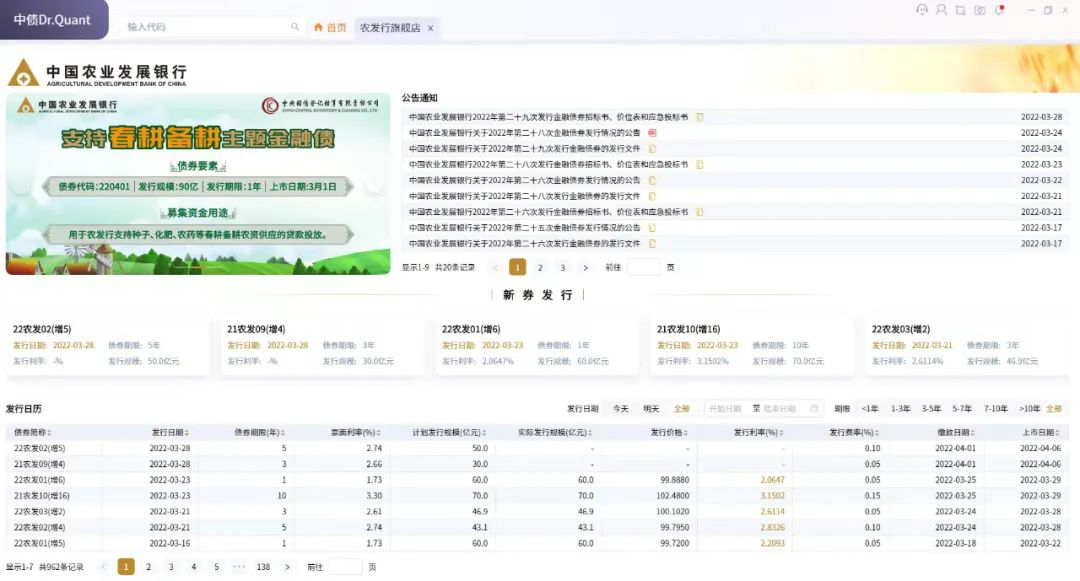Click 中国农业发展银行 logo at top
The height and width of the screenshot is (581, 1080).
coord(97,73)
